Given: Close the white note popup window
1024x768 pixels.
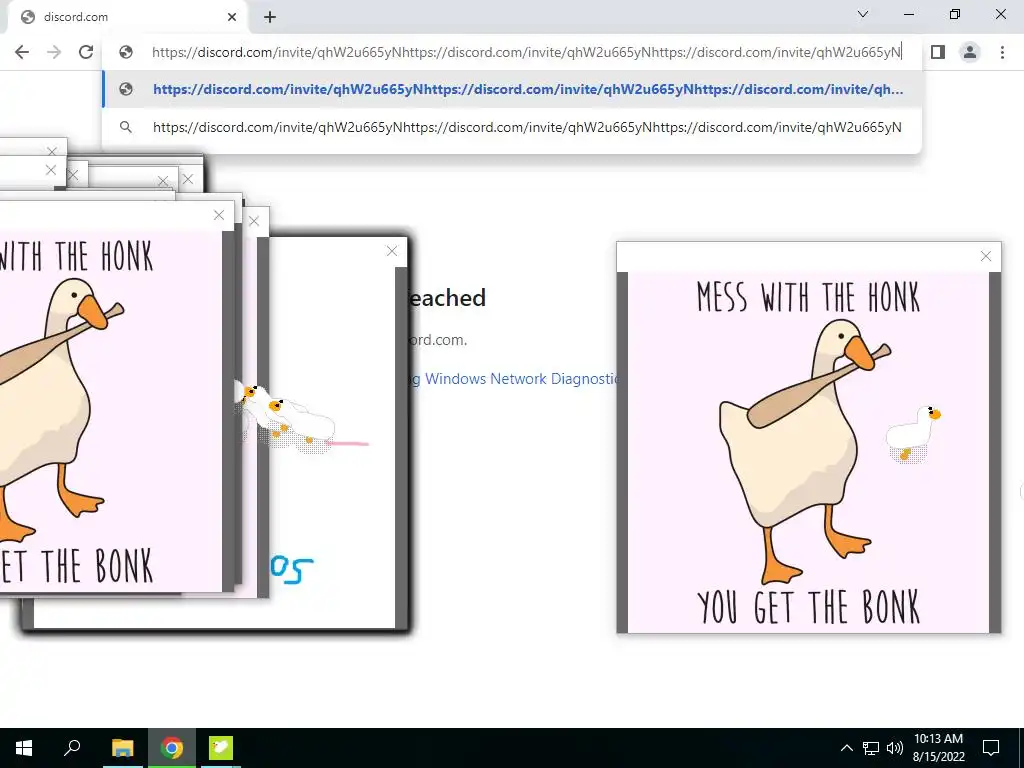Looking at the screenshot, I should 392,251.
